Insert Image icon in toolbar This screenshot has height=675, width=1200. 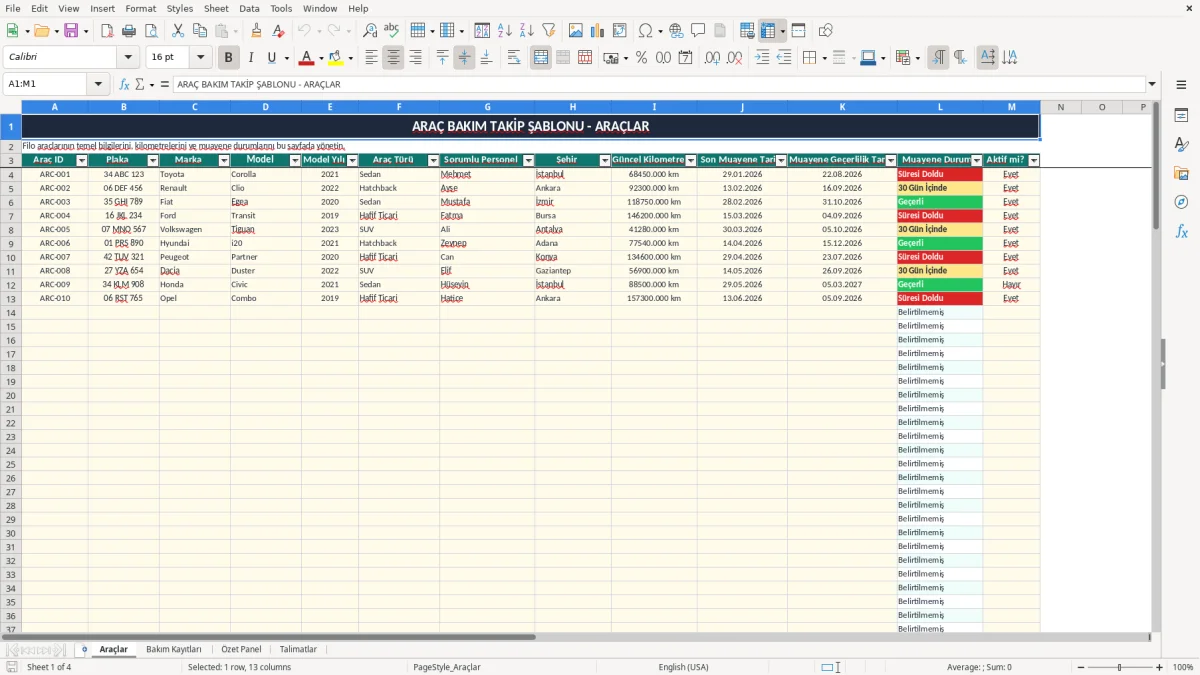(576, 31)
